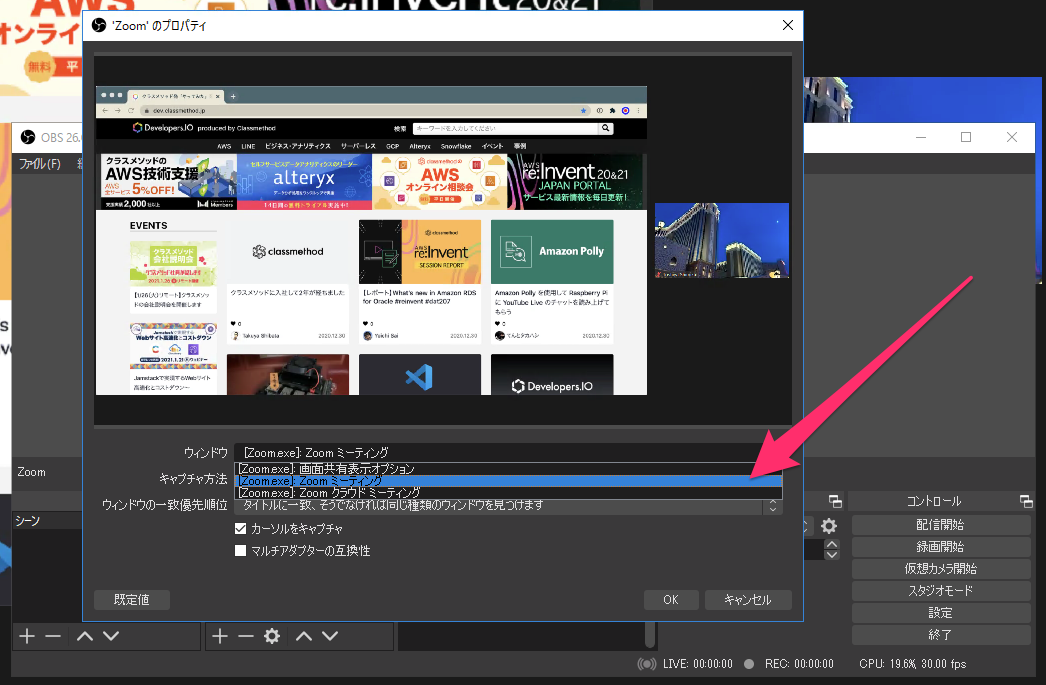Add a new source with the sources plus icon

coord(220,636)
